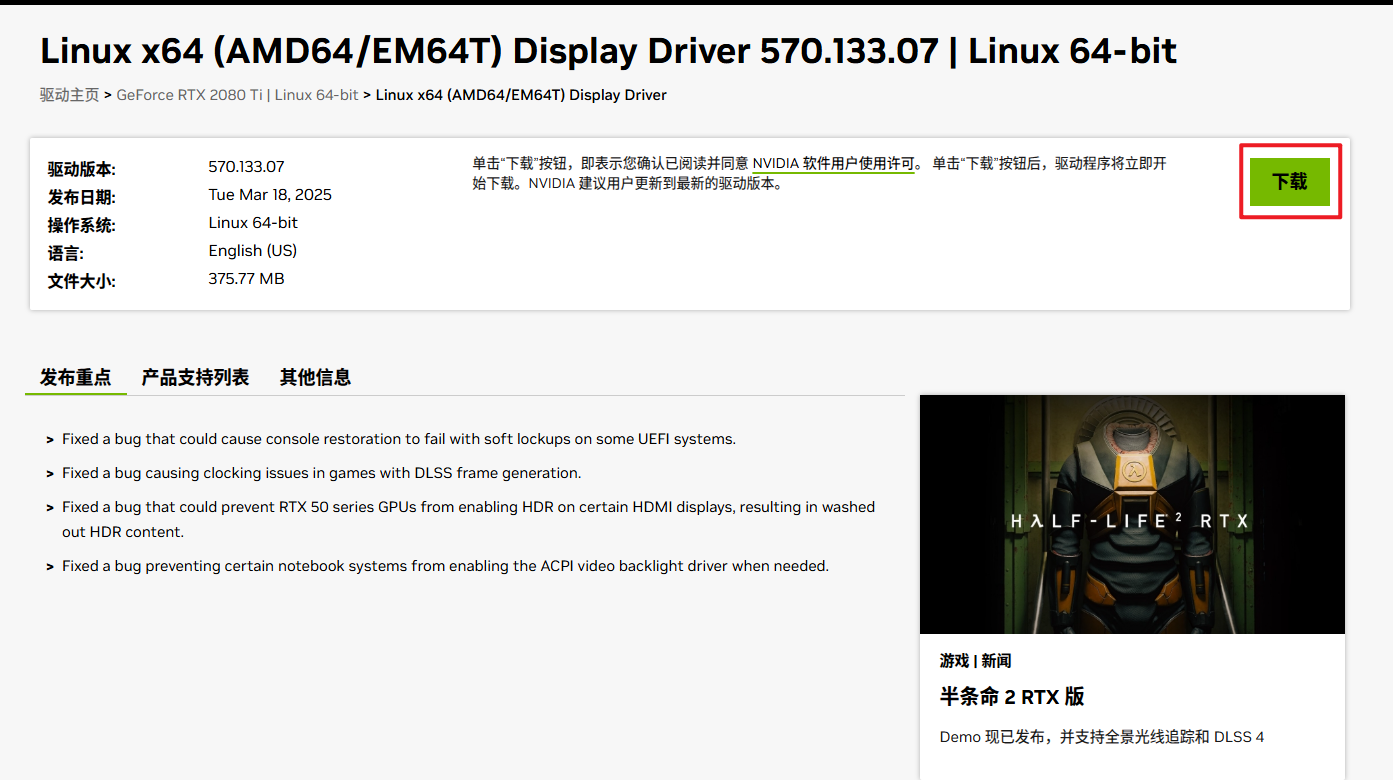This screenshot has height=780, width=1393.
Task: Switch to the 其他信息 tab
Action: 315,377
